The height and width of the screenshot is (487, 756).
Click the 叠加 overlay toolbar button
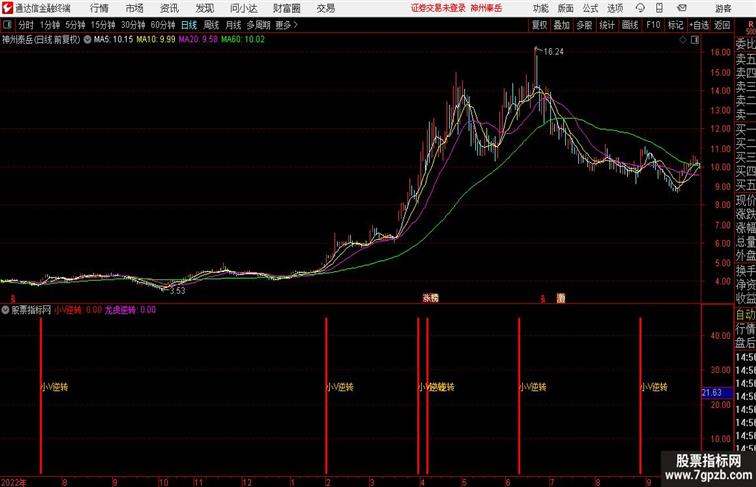coord(562,25)
